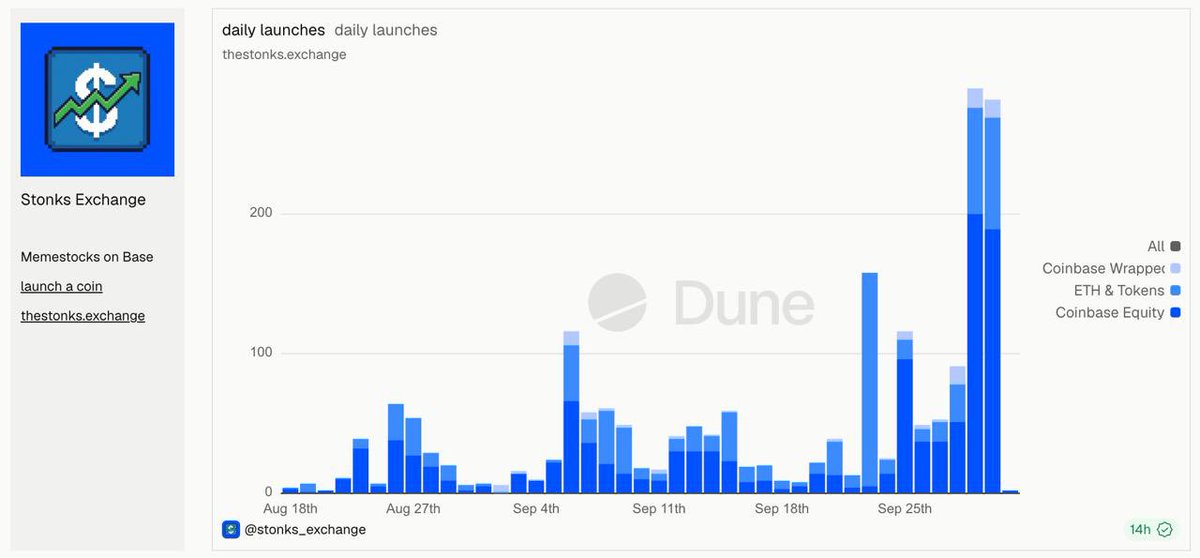
Task: Click the 'Aug 18th' axis label
Action: click(289, 509)
